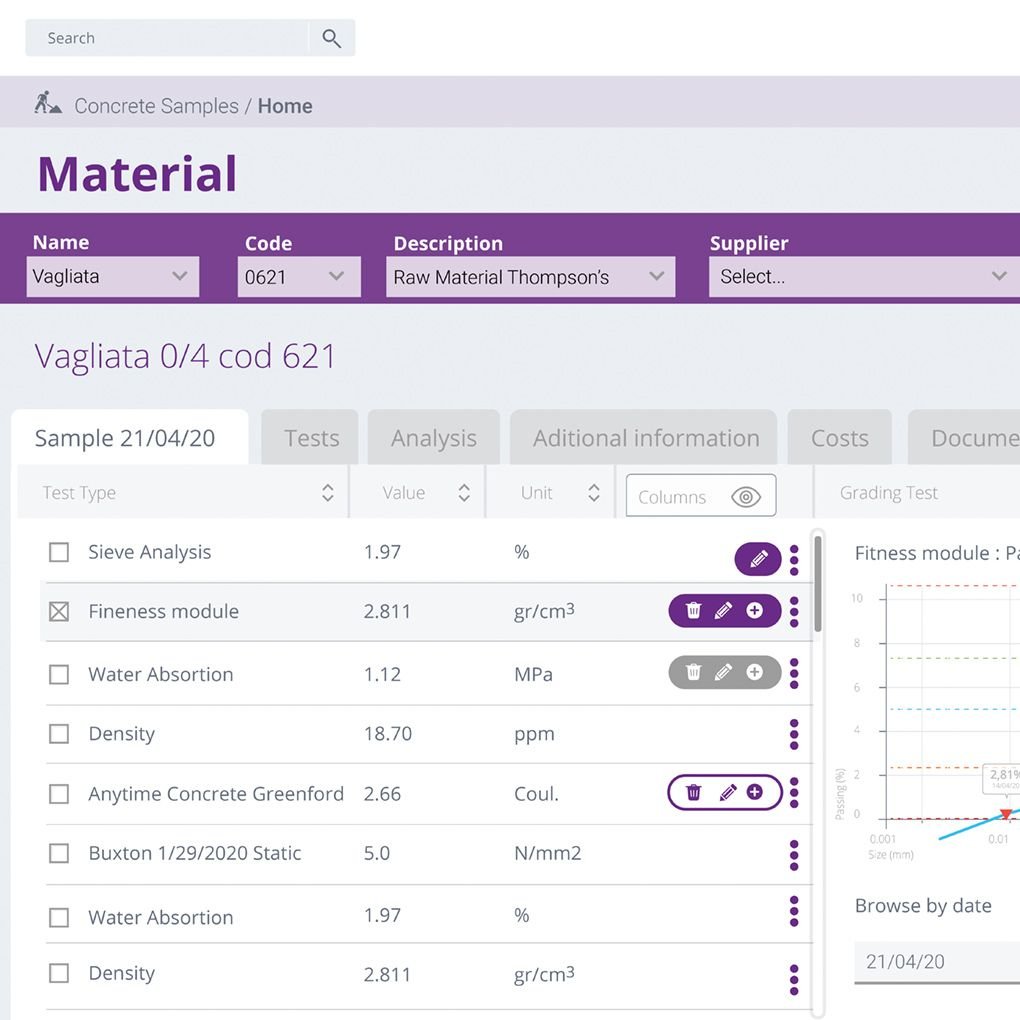Uncheck the Fineness module checkbox
Screen dimensions: 1020x1020
click(59, 611)
